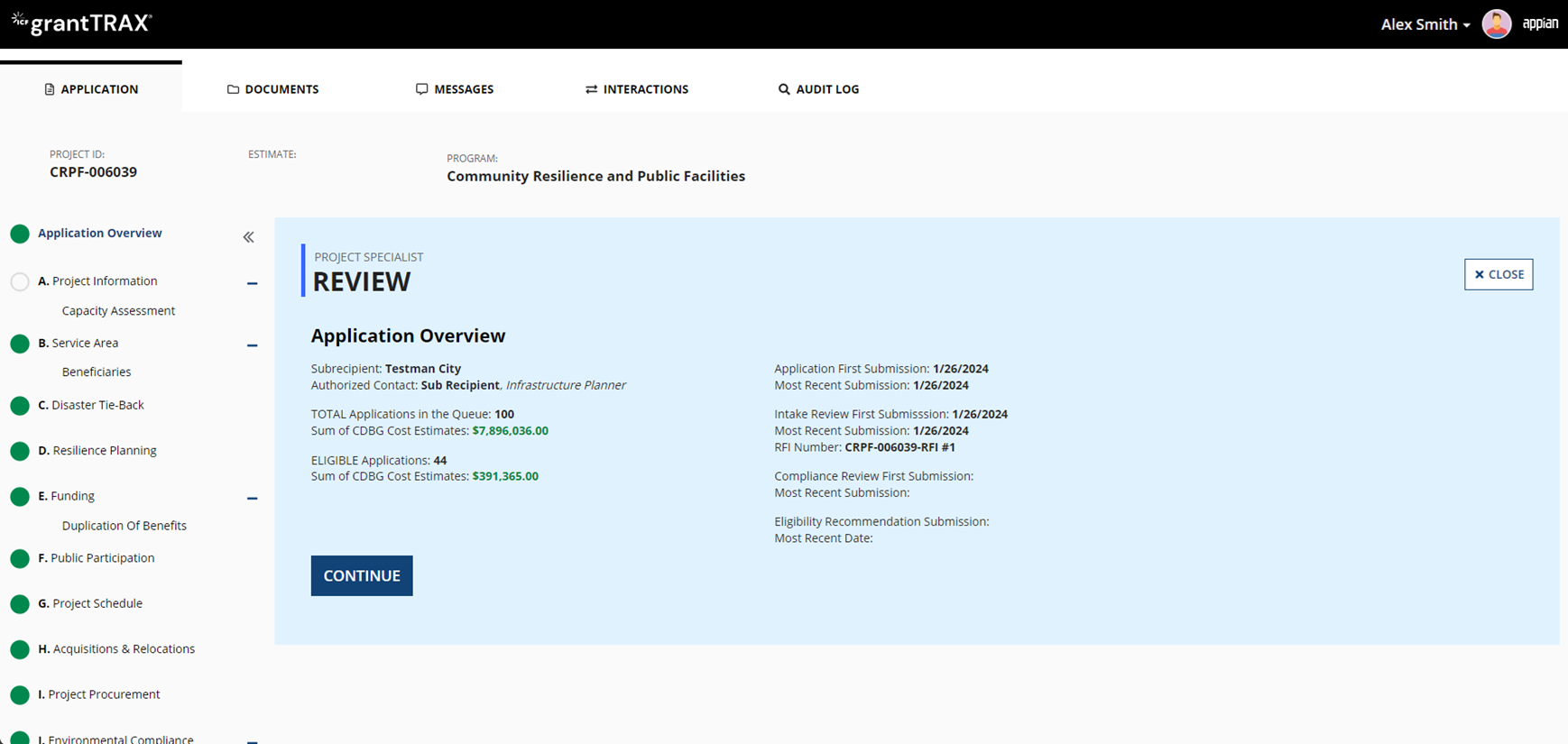
Task: Collapse the Service Area section
Action: [x=253, y=345]
